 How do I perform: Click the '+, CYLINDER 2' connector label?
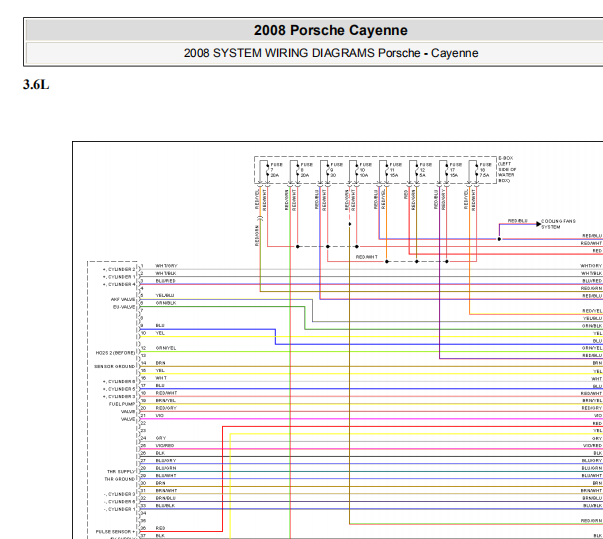[119, 270]
